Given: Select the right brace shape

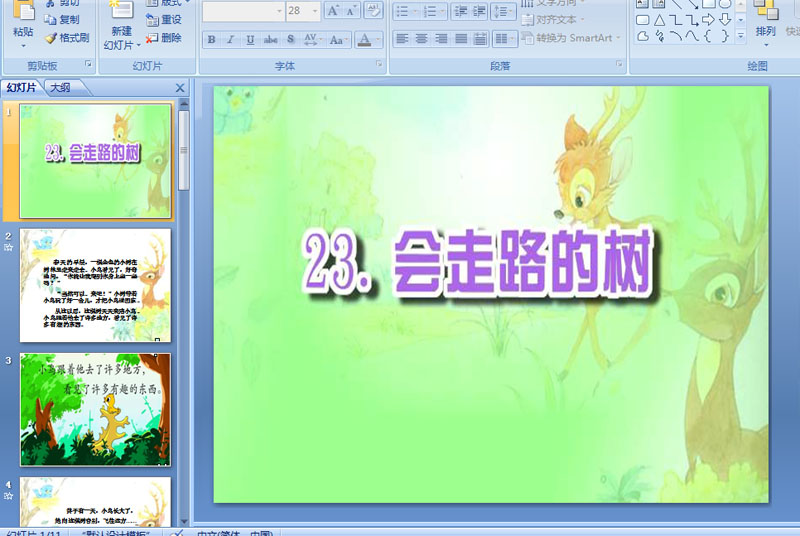Looking at the screenshot, I should click(725, 36).
